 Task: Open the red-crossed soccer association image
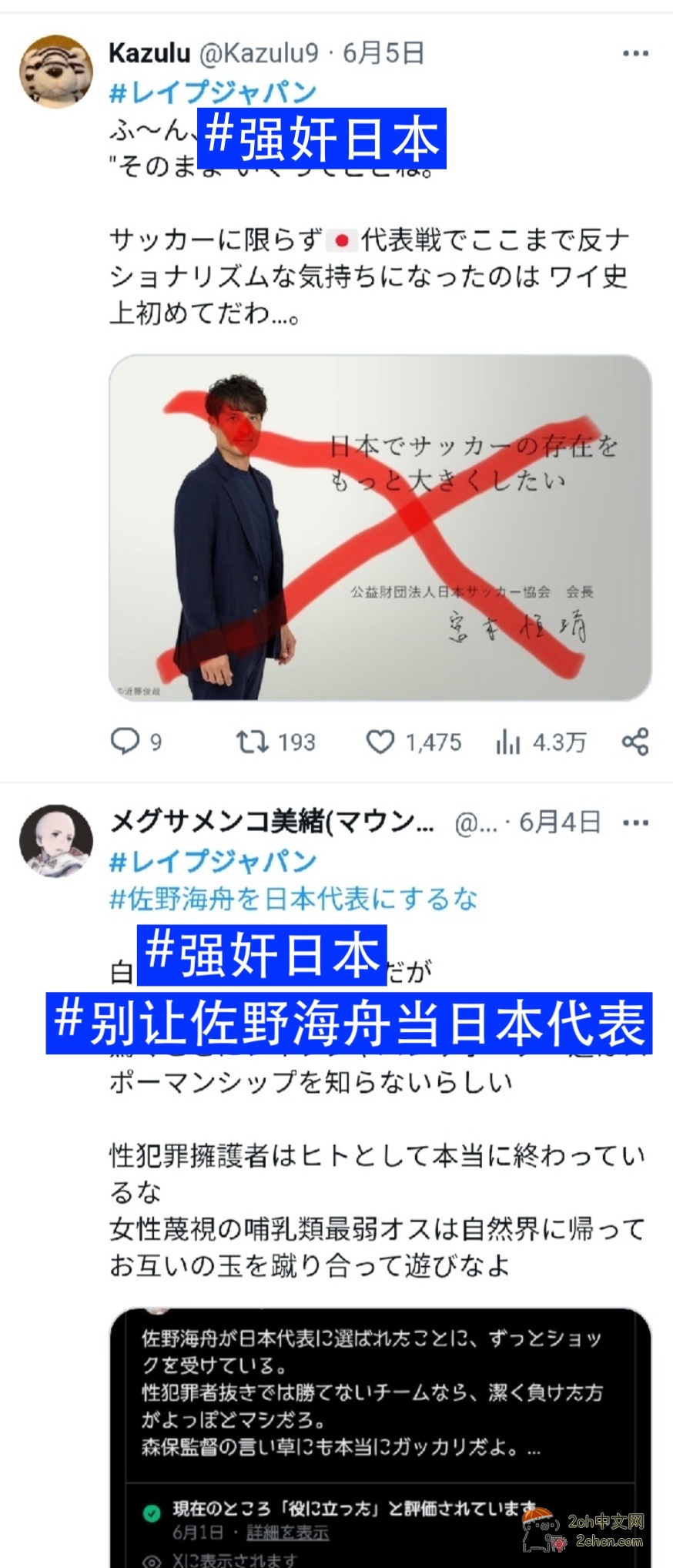click(x=380, y=528)
